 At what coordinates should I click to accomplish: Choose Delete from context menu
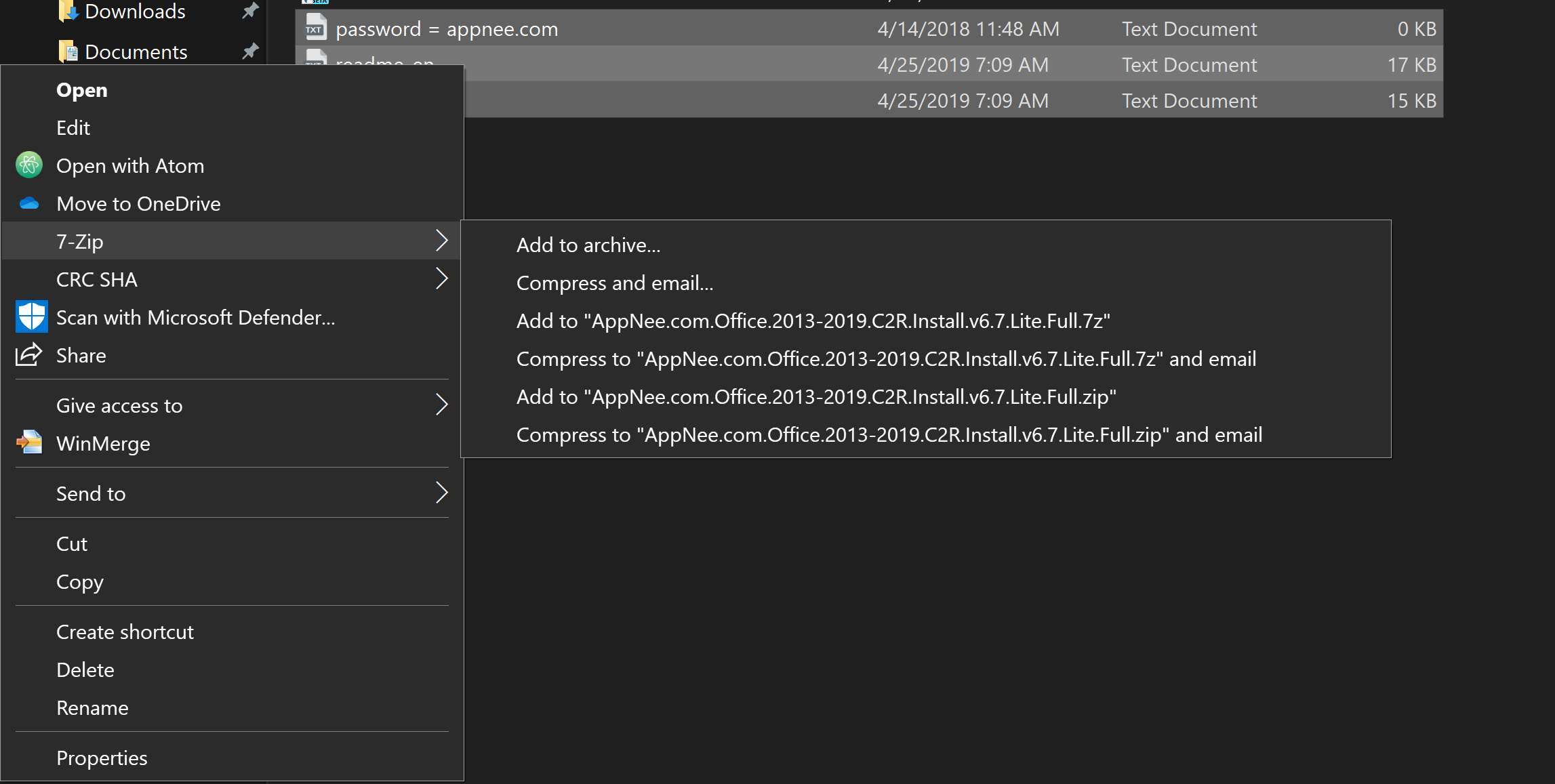232,669
